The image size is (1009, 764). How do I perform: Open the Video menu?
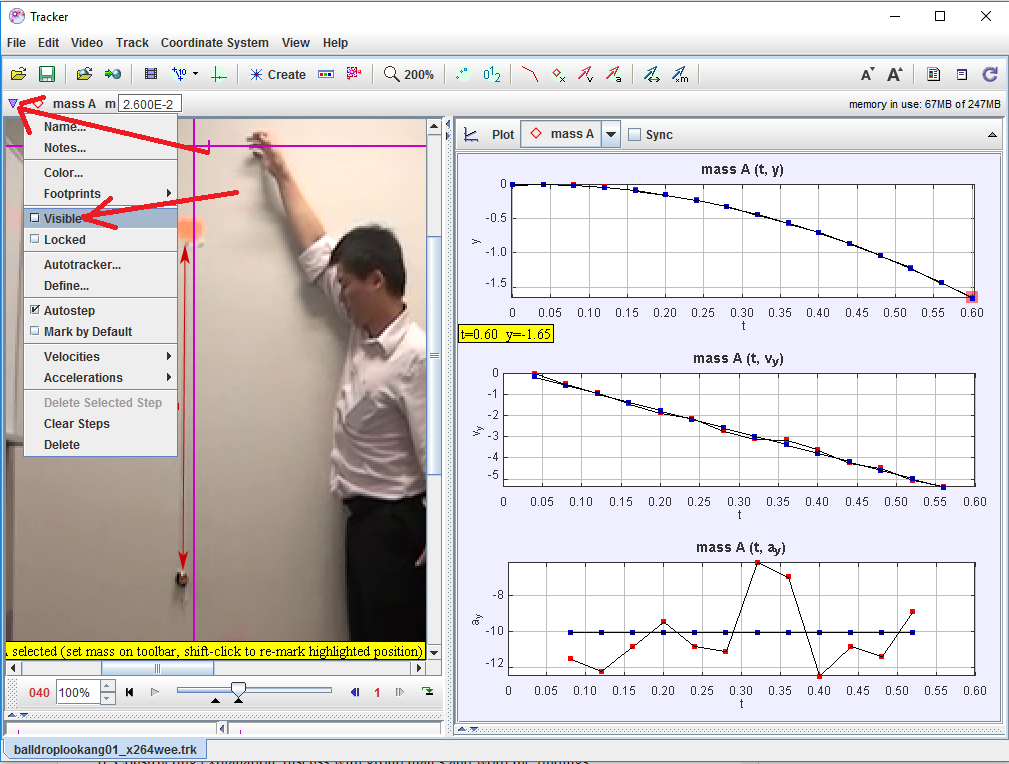(x=87, y=42)
